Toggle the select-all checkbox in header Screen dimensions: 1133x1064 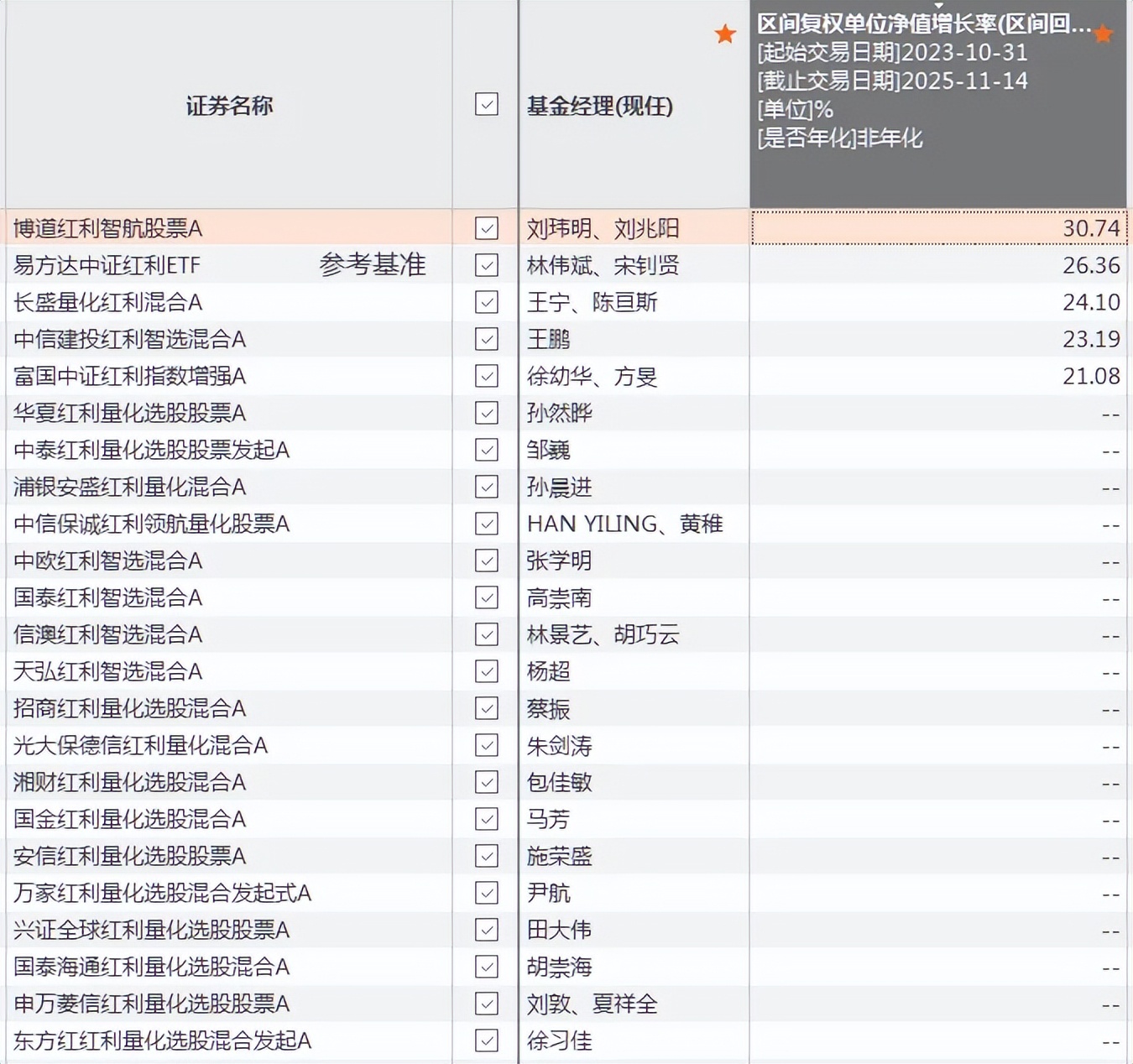[486, 104]
